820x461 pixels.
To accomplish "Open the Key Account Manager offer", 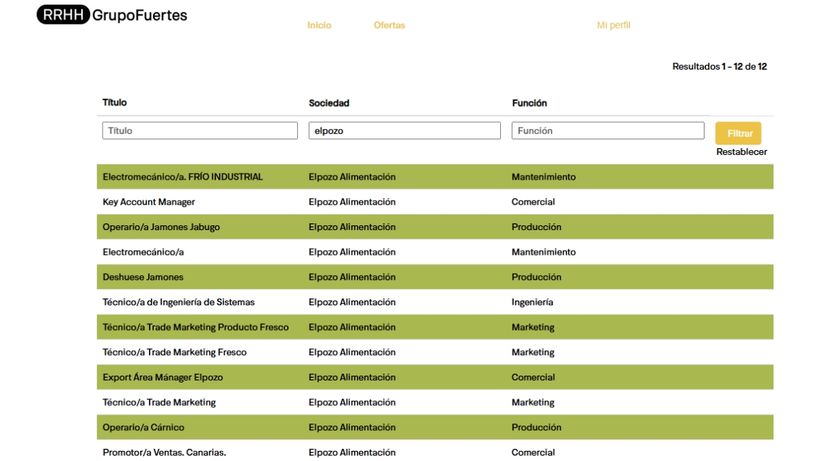I will (x=149, y=202).
